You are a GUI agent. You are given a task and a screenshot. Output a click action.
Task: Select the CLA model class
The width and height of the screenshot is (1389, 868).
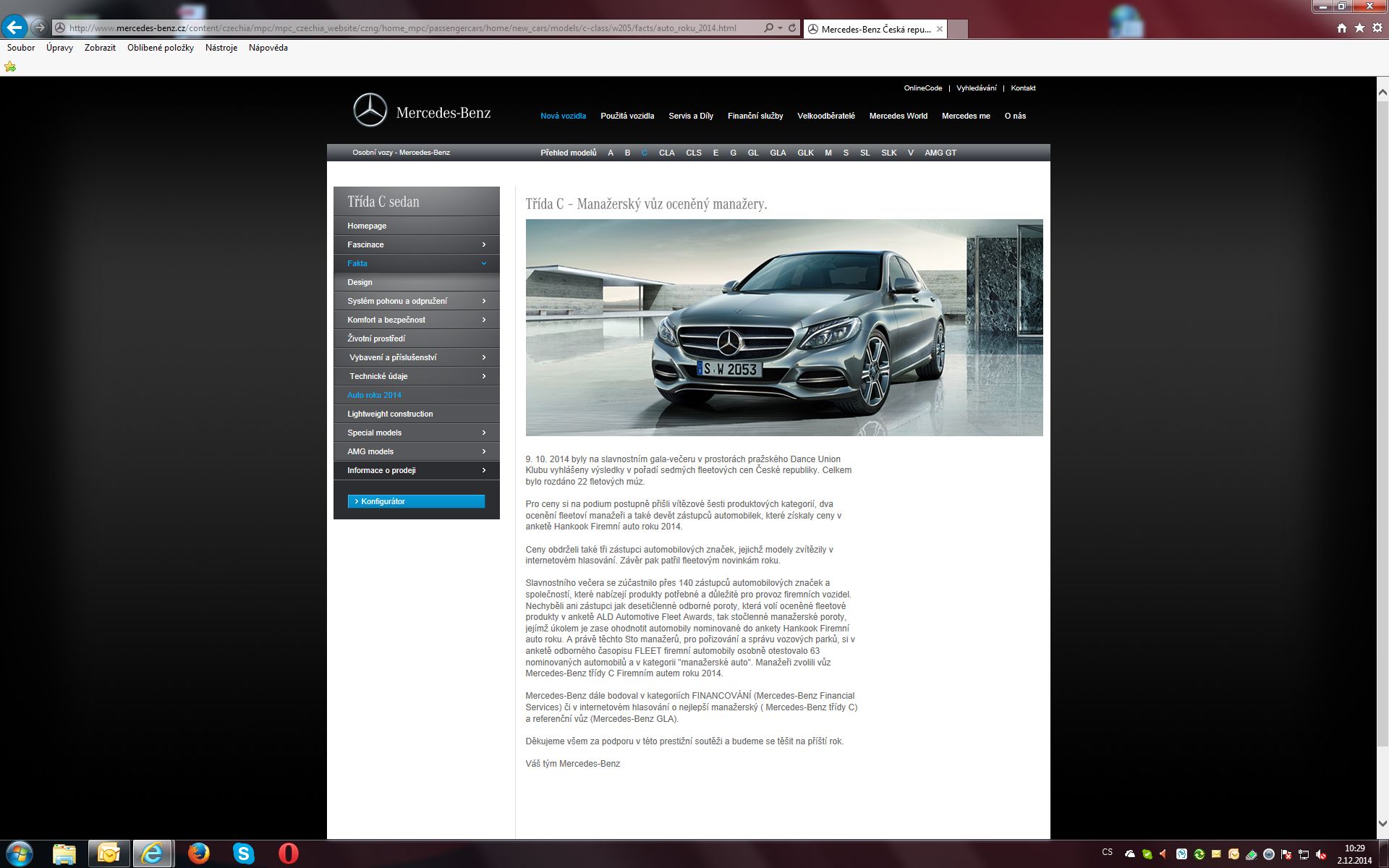(666, 153)
